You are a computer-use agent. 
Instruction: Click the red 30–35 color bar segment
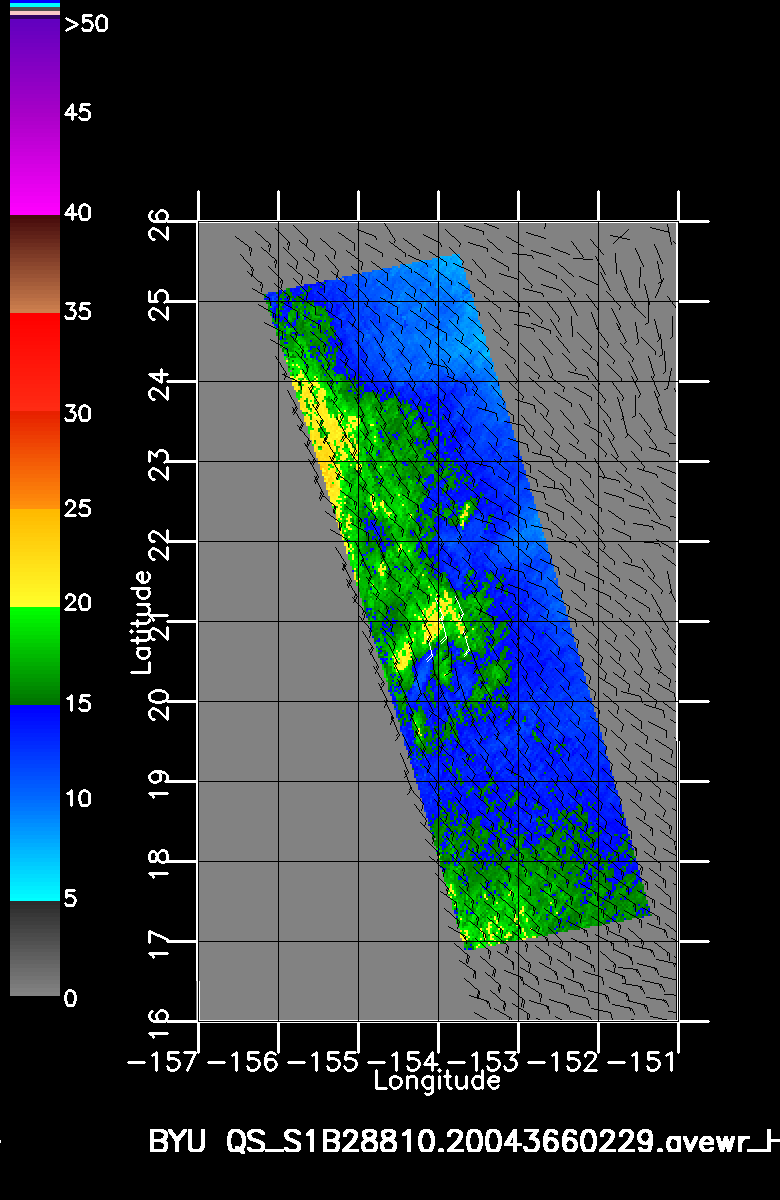click(x=34, y=362)
